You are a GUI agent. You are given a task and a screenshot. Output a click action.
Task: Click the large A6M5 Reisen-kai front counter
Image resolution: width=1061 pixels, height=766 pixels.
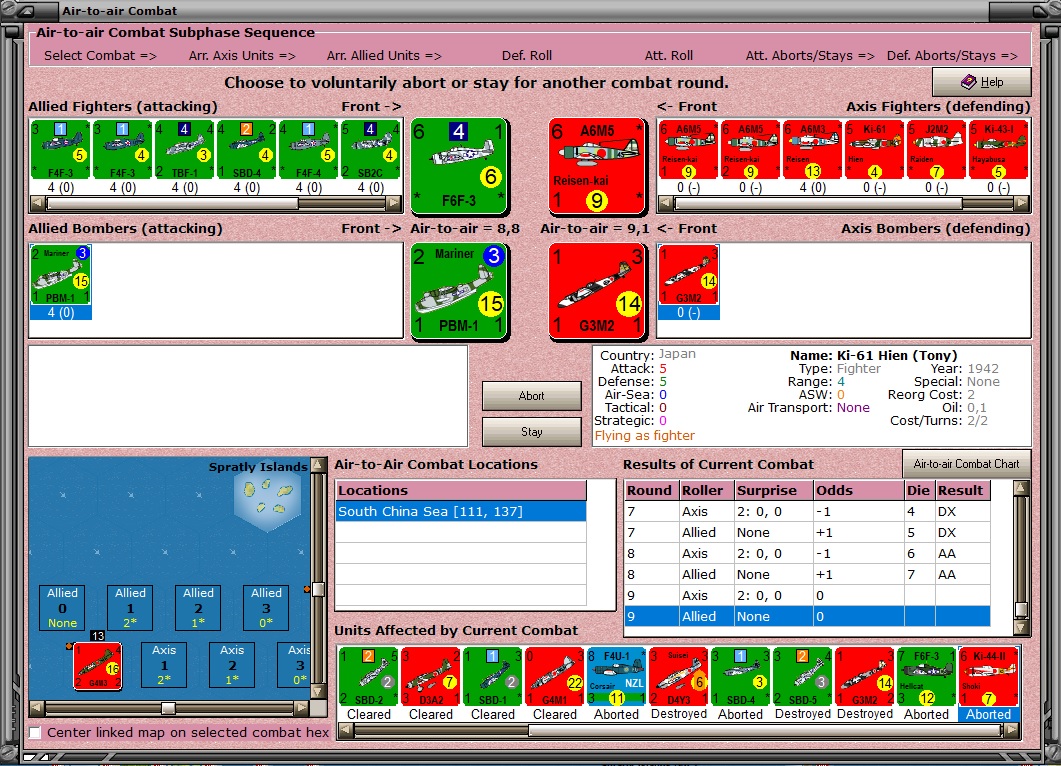click(597, 166)
